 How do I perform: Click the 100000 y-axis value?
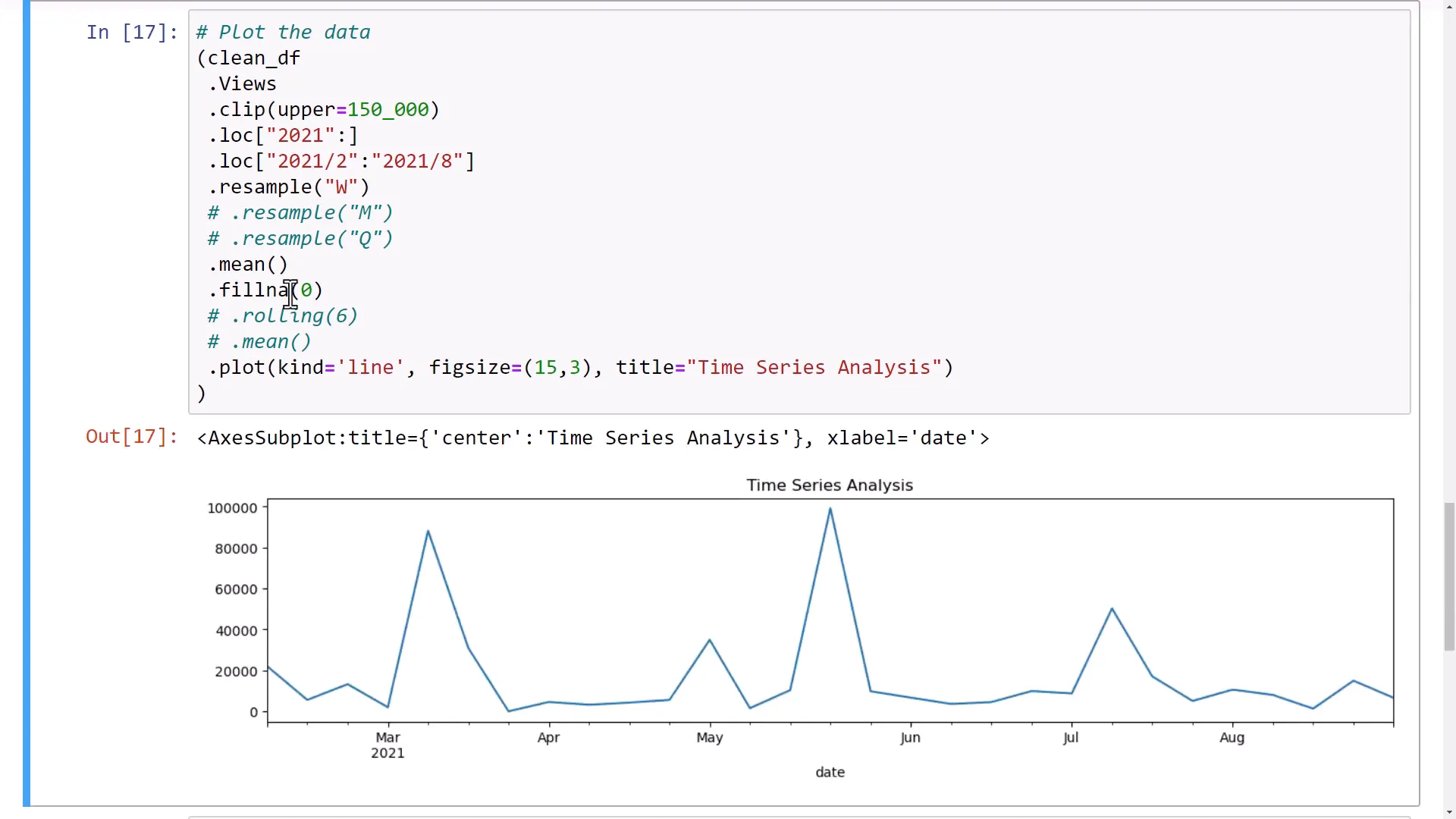pyautogui.click(x=233, y=508)
